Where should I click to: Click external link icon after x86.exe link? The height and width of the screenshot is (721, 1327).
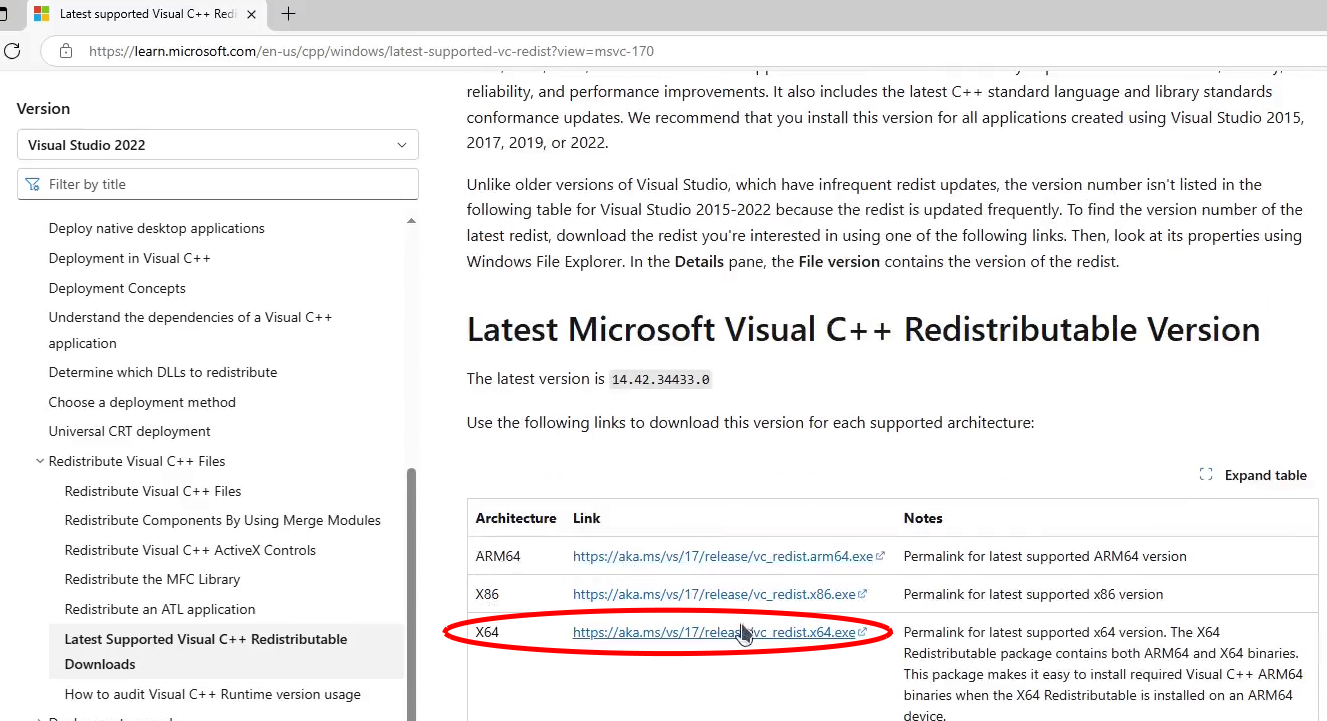coord(863,594)
